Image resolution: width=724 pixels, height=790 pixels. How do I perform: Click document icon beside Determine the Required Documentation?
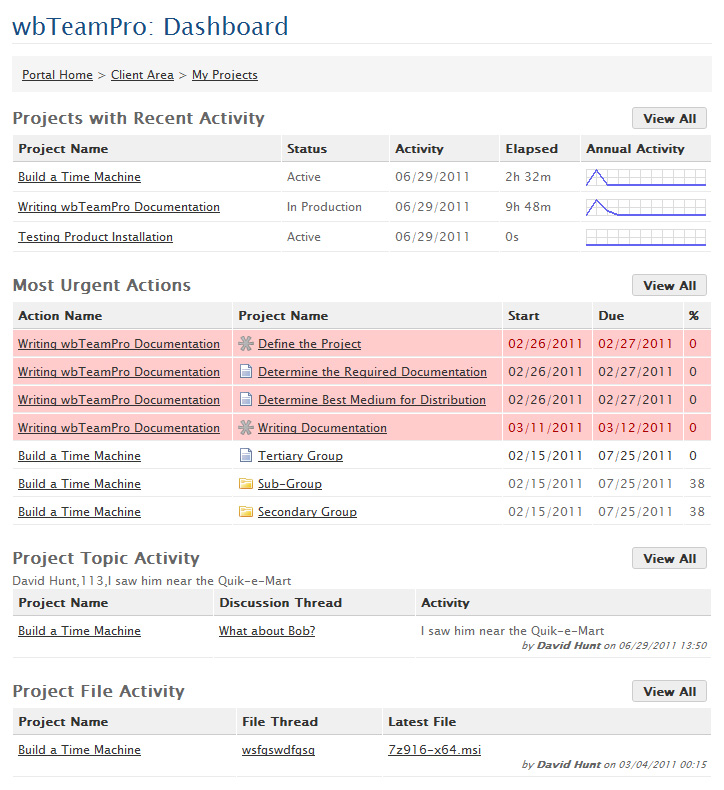[246, 372]
